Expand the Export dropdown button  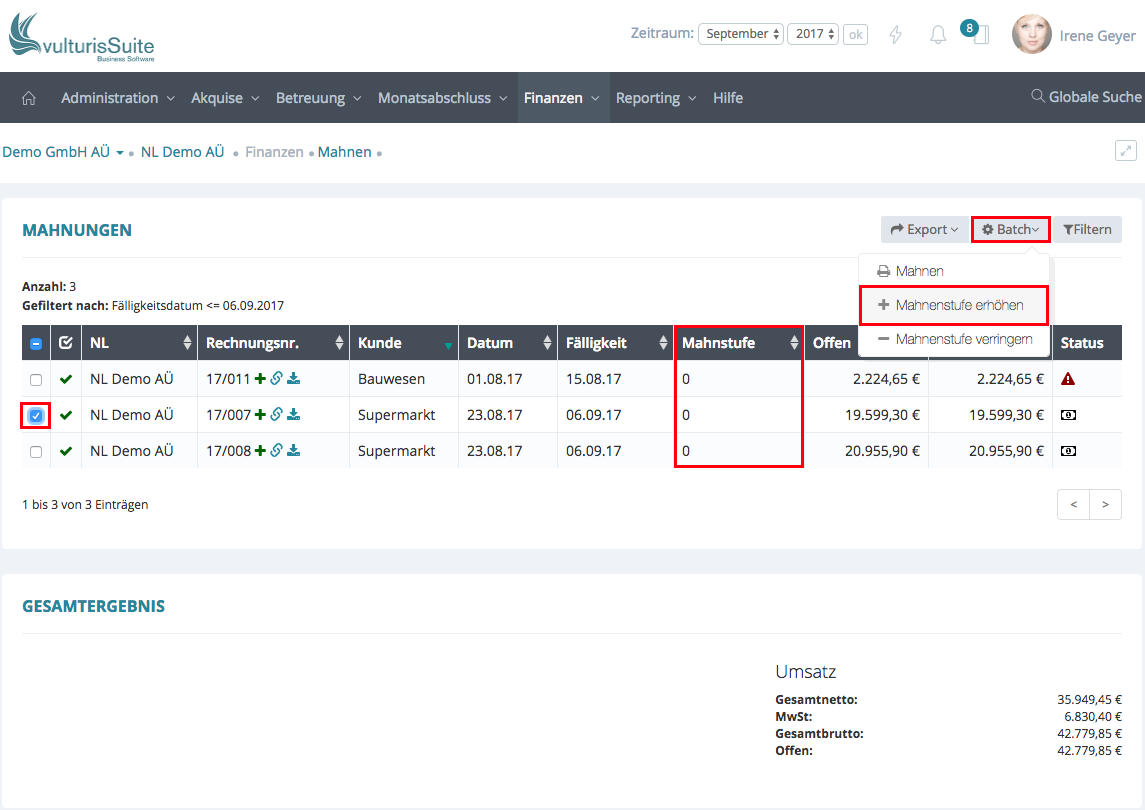(x=924, y=230)
